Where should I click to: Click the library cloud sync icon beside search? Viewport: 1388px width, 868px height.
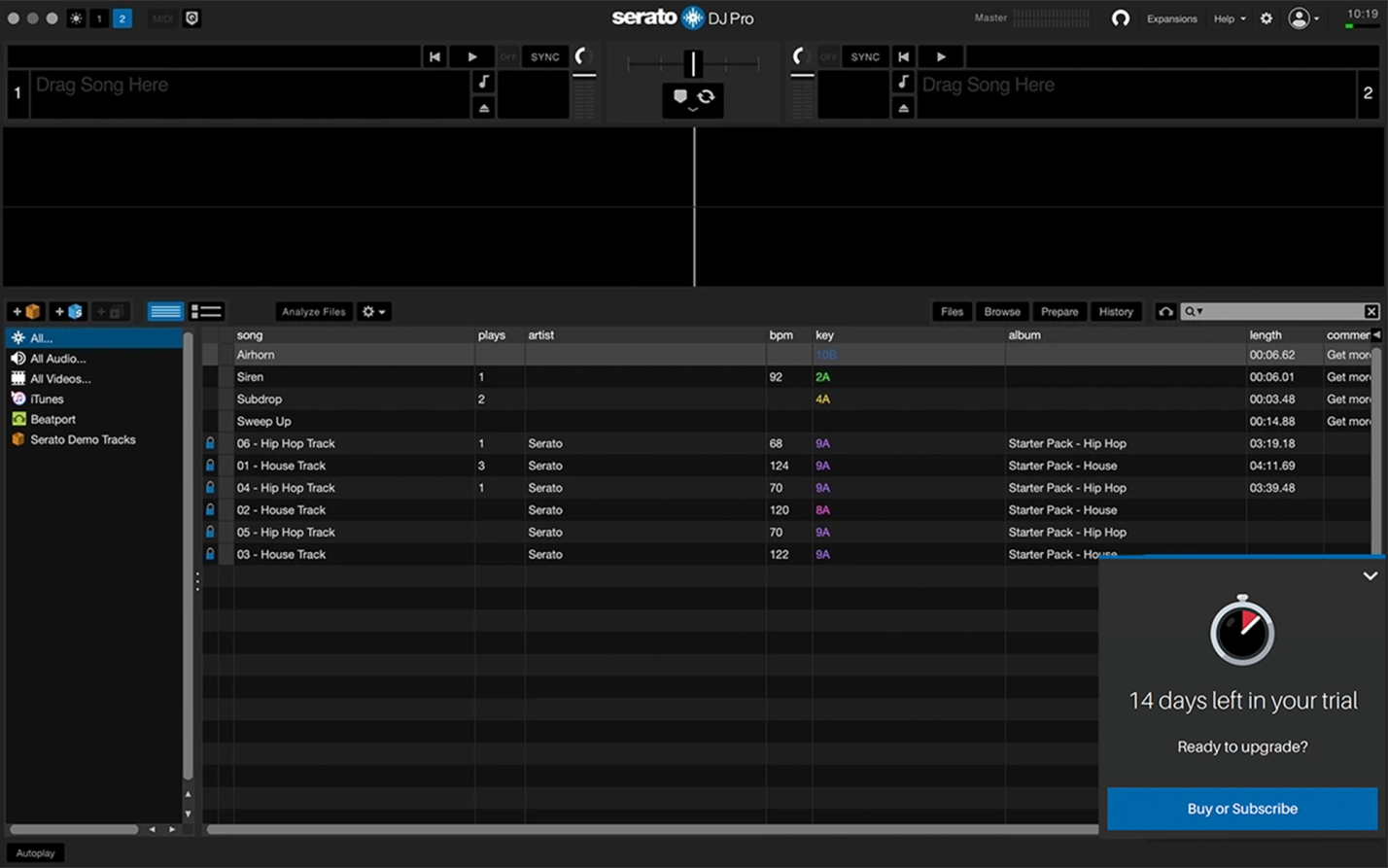click(1165, 311)
